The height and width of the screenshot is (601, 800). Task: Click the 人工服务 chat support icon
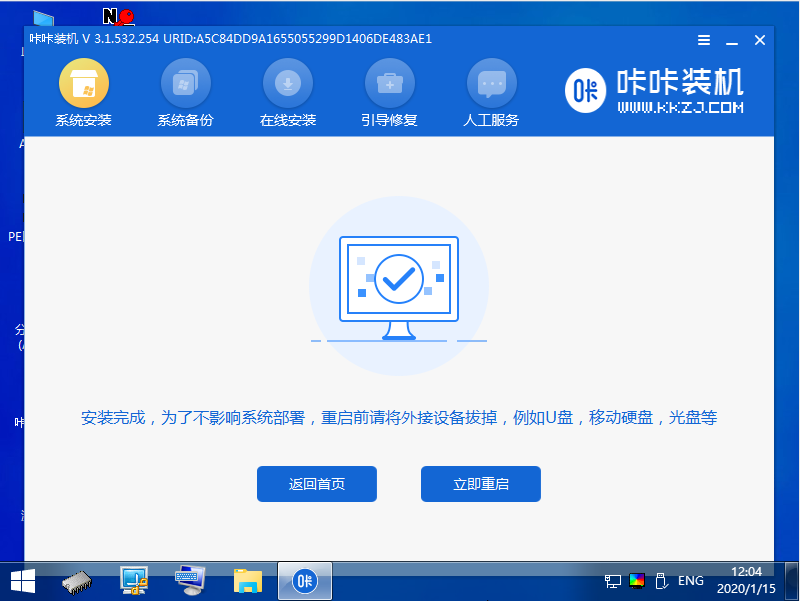click(x=491, y=94)
